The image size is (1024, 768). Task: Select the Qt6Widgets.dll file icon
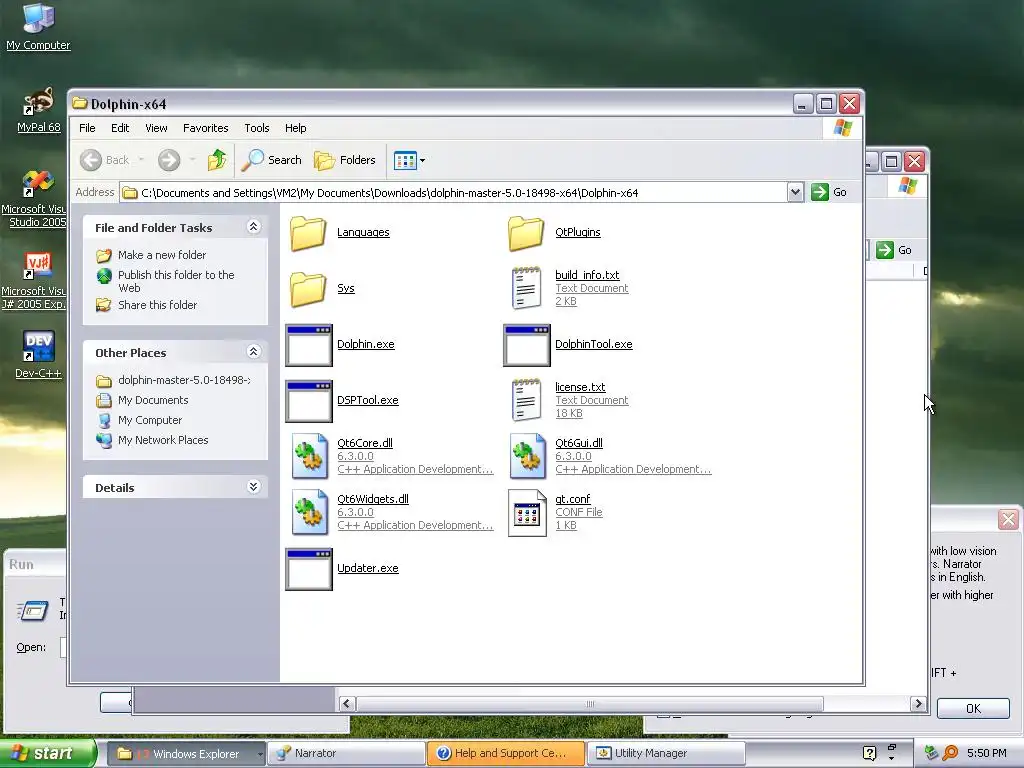[x=310, y=513]
